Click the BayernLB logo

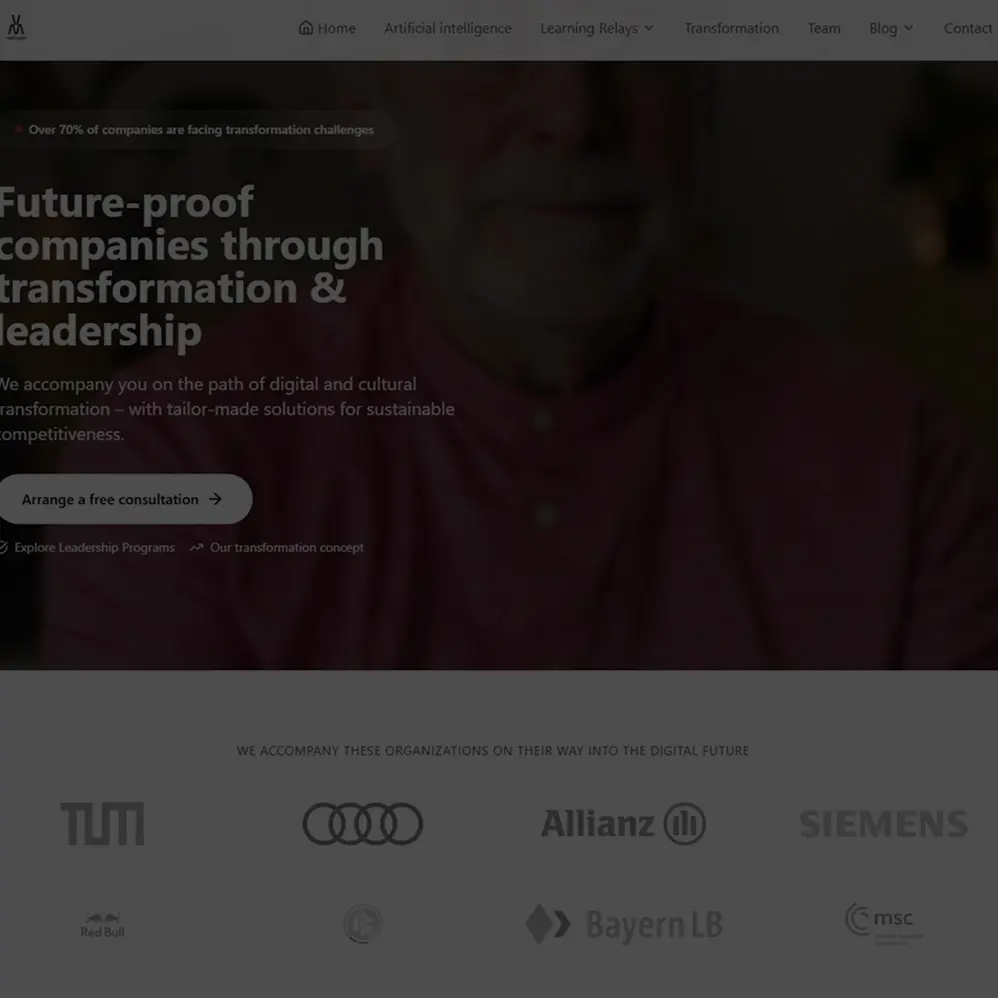623,924
